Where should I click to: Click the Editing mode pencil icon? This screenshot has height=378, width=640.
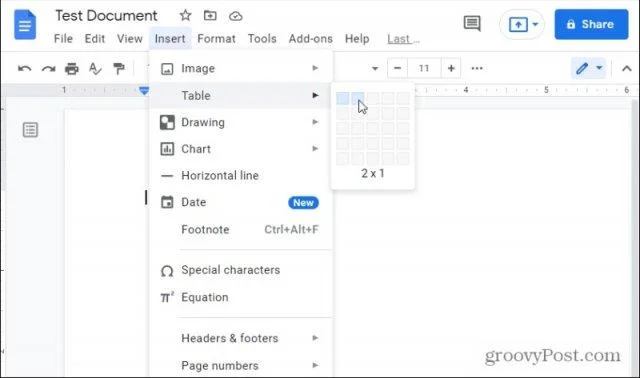582,68
